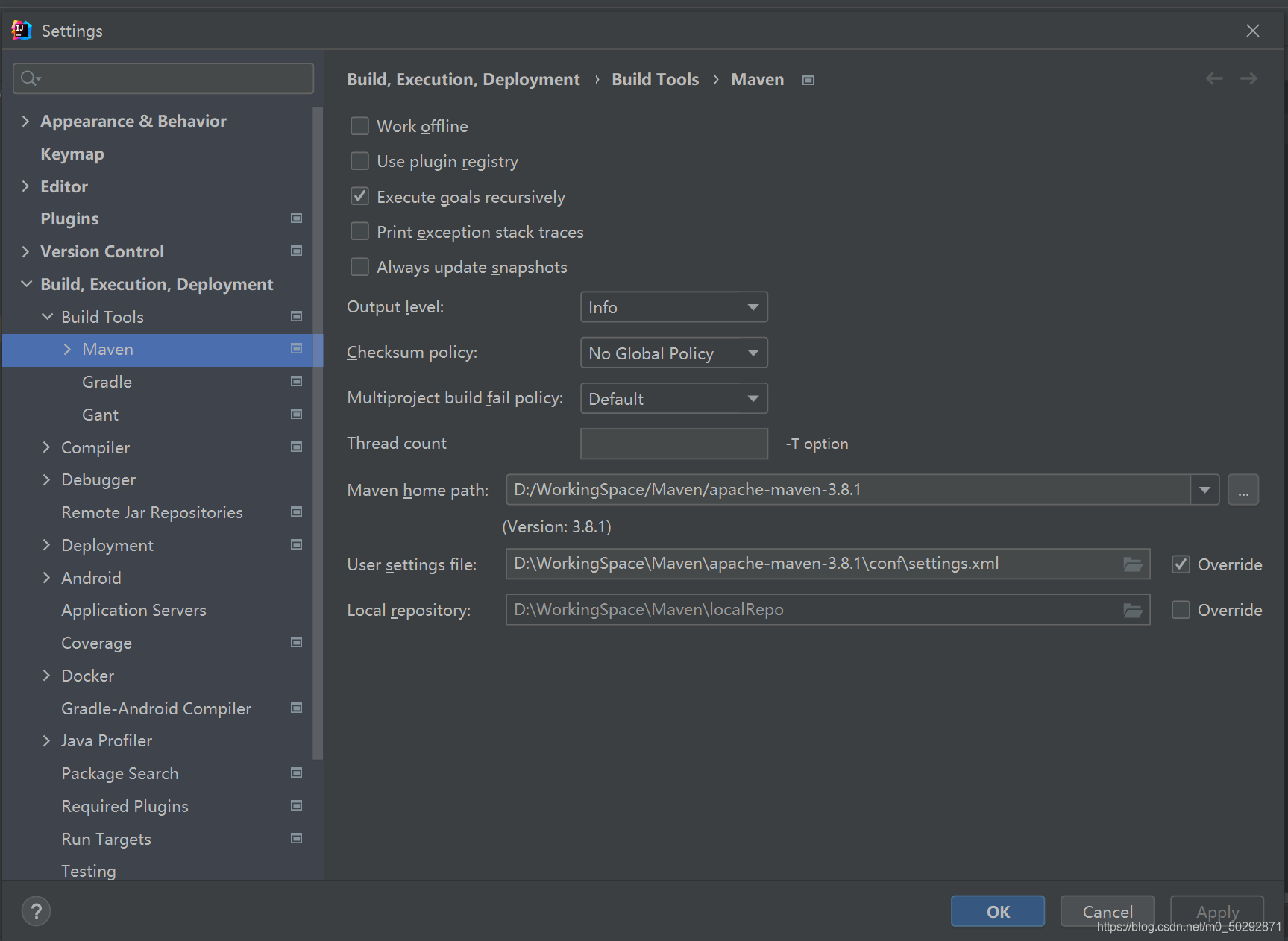The image size is (1288, 941).
Task: Open the Maven home path dropdown arrow
Action: pos(1204,490)
